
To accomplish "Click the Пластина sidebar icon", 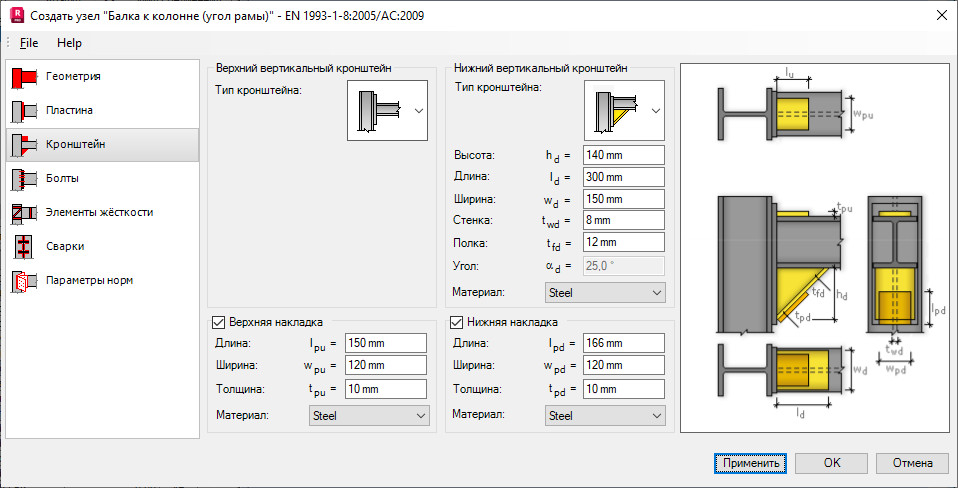I will pyautogui.click(x=25, y=111).
